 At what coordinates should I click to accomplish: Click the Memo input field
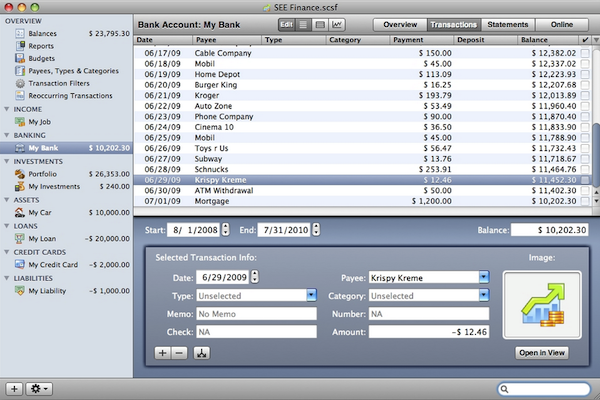coord(256,314)
